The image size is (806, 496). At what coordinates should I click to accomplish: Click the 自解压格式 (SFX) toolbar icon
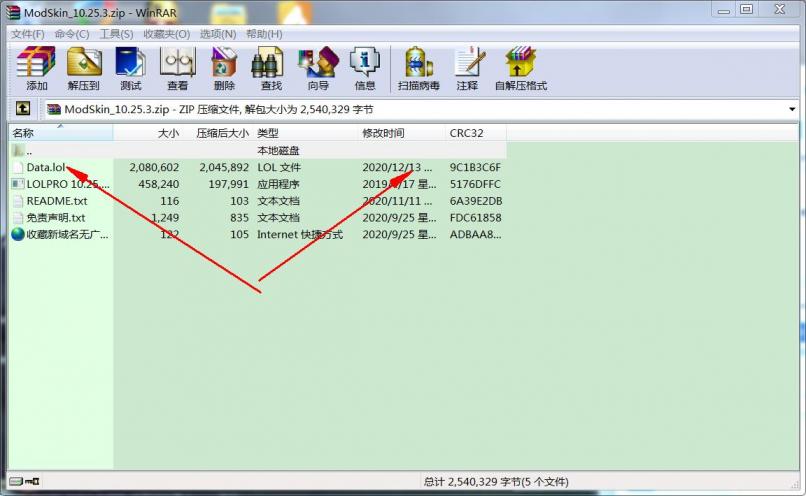[x=520, y=62]
